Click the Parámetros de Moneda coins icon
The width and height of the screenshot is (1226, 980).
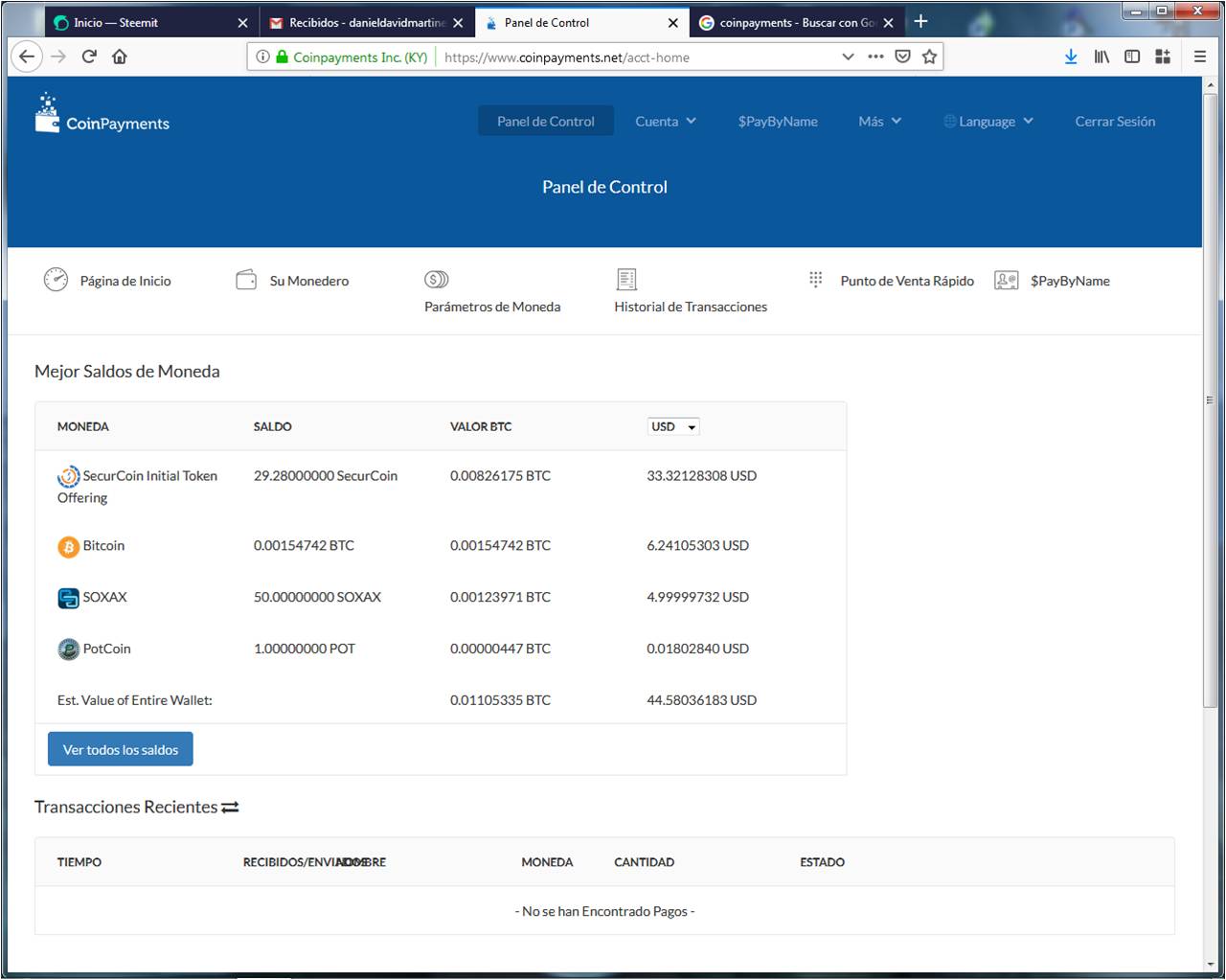click(437, 280)
